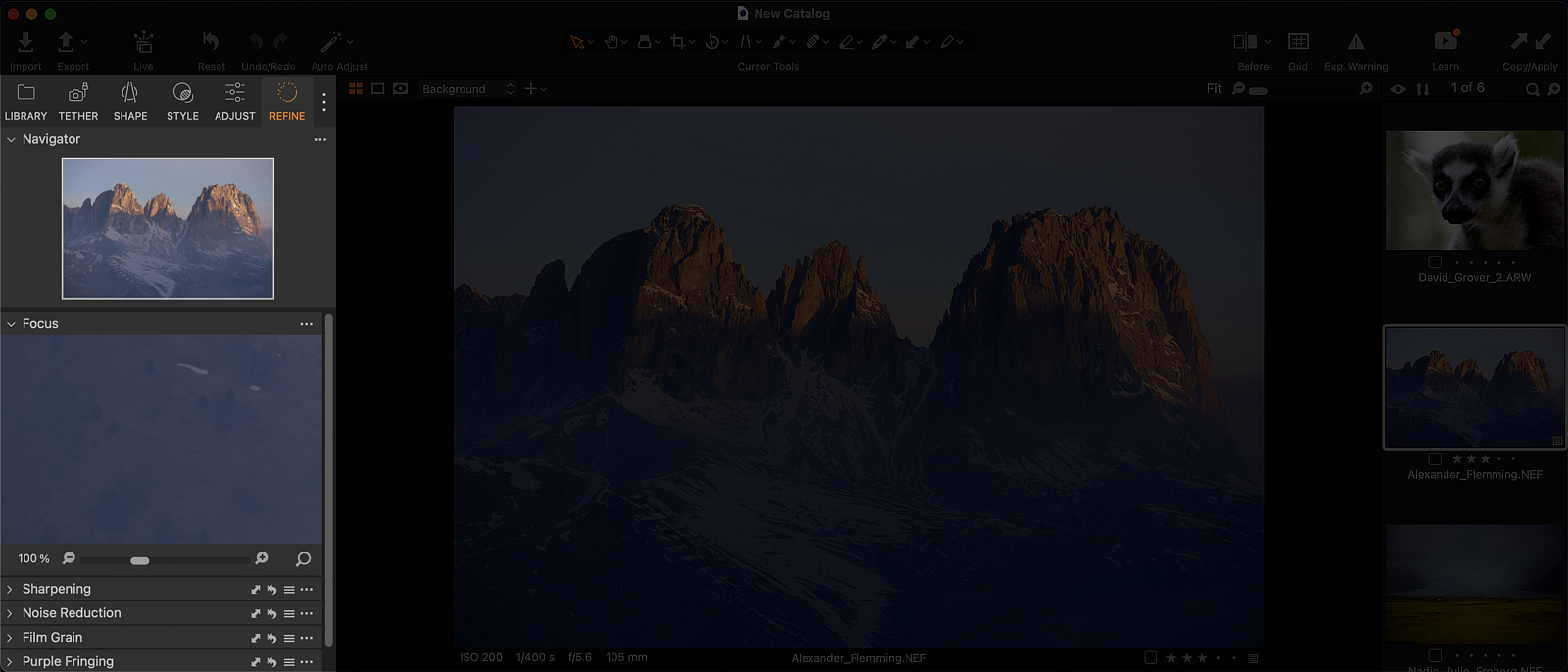Viewport: 1568px width, 672px height.
Task: Toggle Exposure Warning
Action: coord(1356,41)
